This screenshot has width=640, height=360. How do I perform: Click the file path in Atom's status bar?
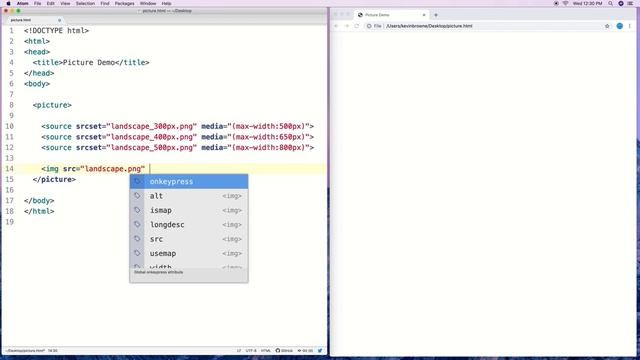pyautogui.click(x=25, y=351)
